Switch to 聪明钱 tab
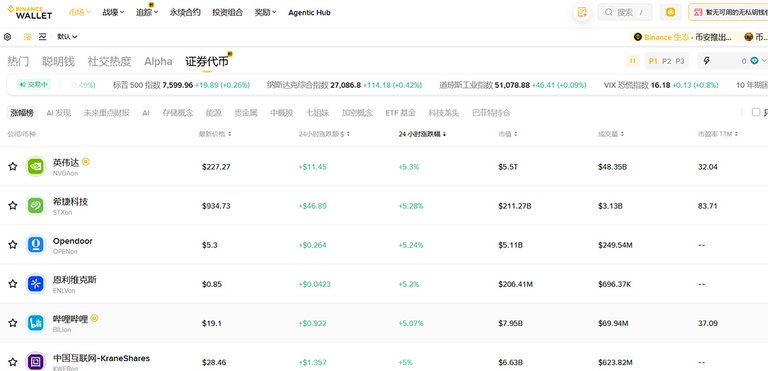 pos(58,61)
